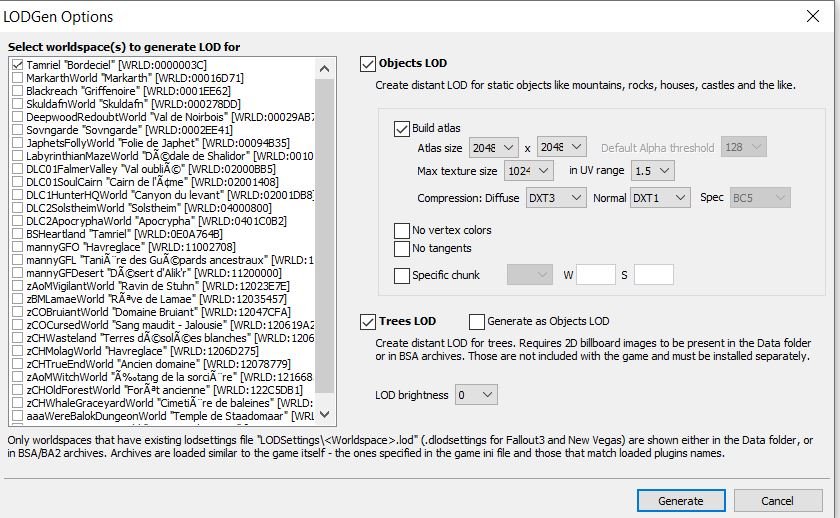
Task: Tick the zCOBruiantWorld "Domaine Bruiant" checkbox
Action: click(17, 312)
